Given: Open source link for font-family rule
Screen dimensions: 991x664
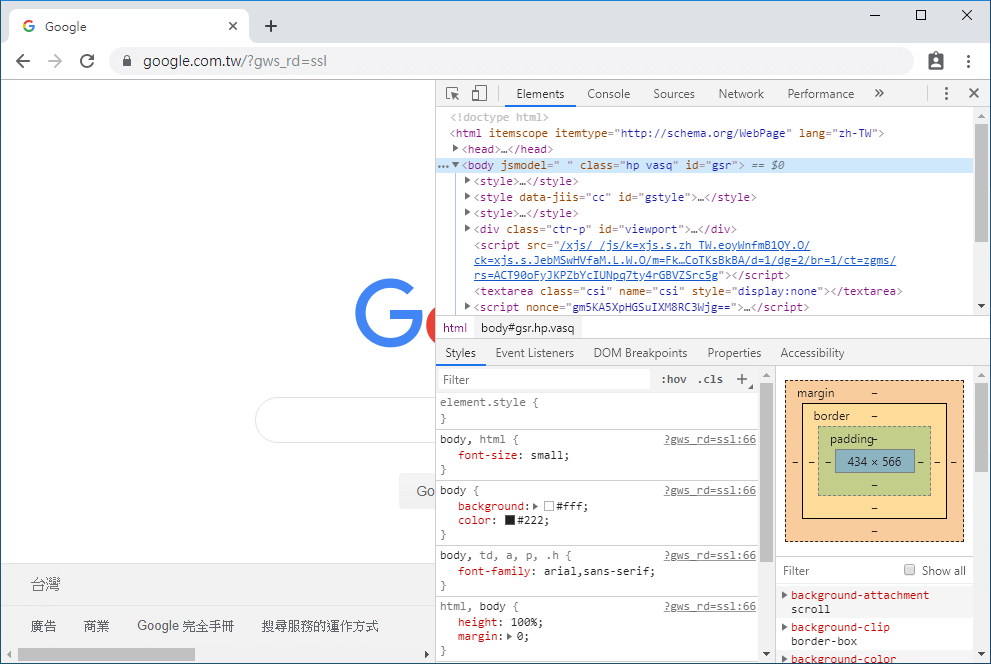Looking at the screenshot, I should click(710, 555).
